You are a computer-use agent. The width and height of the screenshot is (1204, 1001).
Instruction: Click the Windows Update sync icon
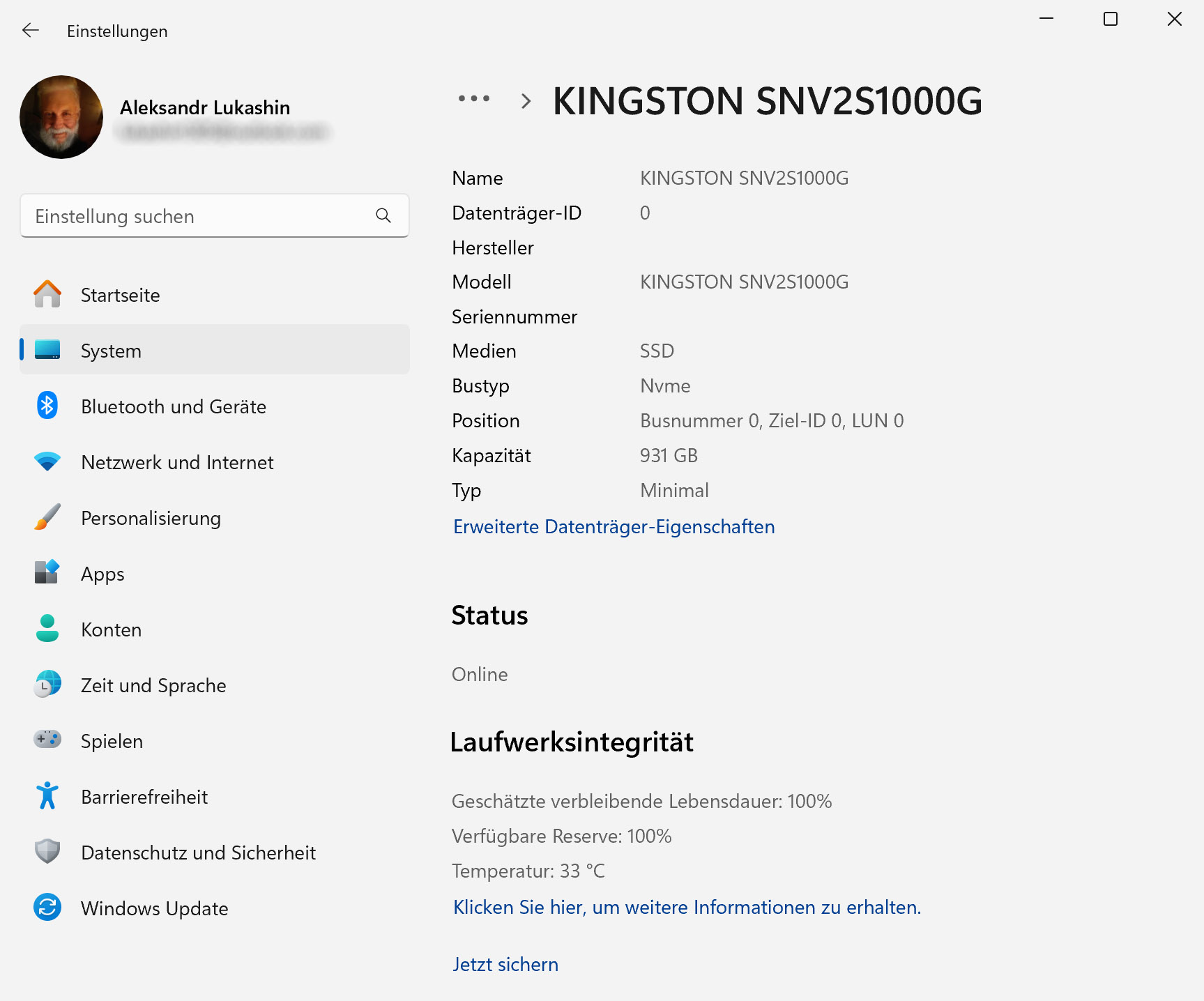47,907
